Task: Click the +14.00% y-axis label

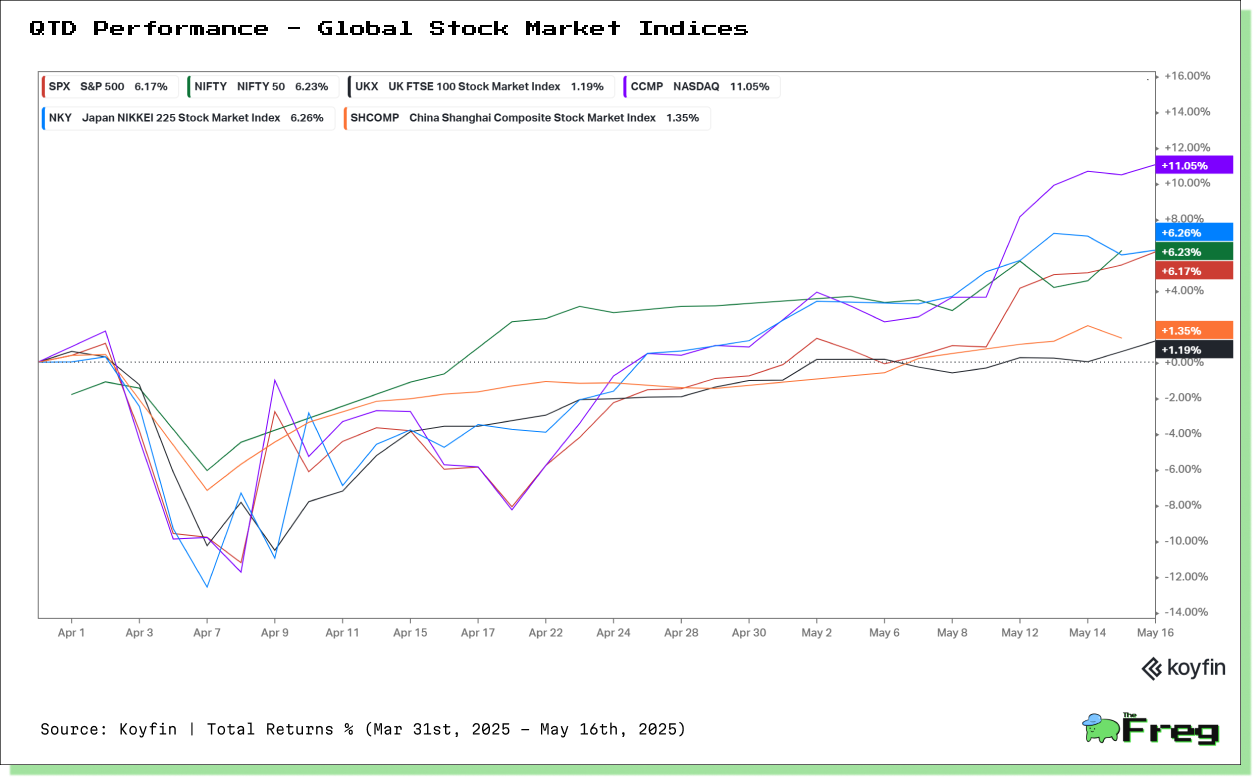Action: 1187,112
